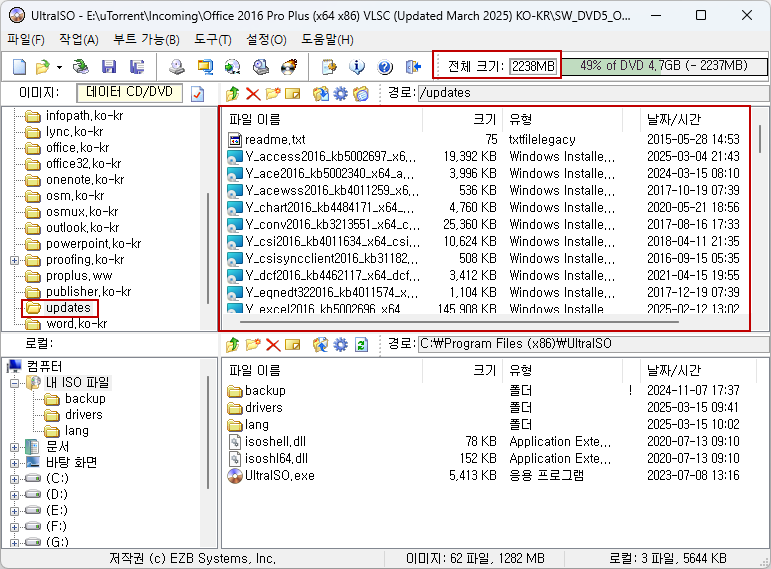
Task: Expand the (F:) drive node
Action: coord(14,527)
